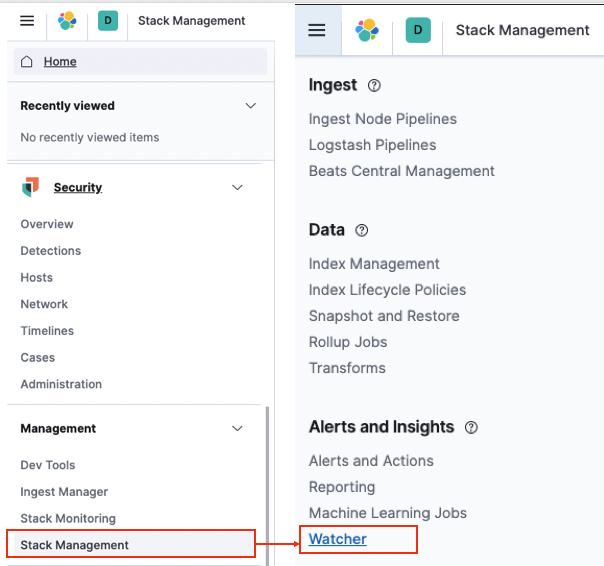Open Security Network page
This screenshot has width=604, height=566.
pyautogui.click(x=44, y=304)
